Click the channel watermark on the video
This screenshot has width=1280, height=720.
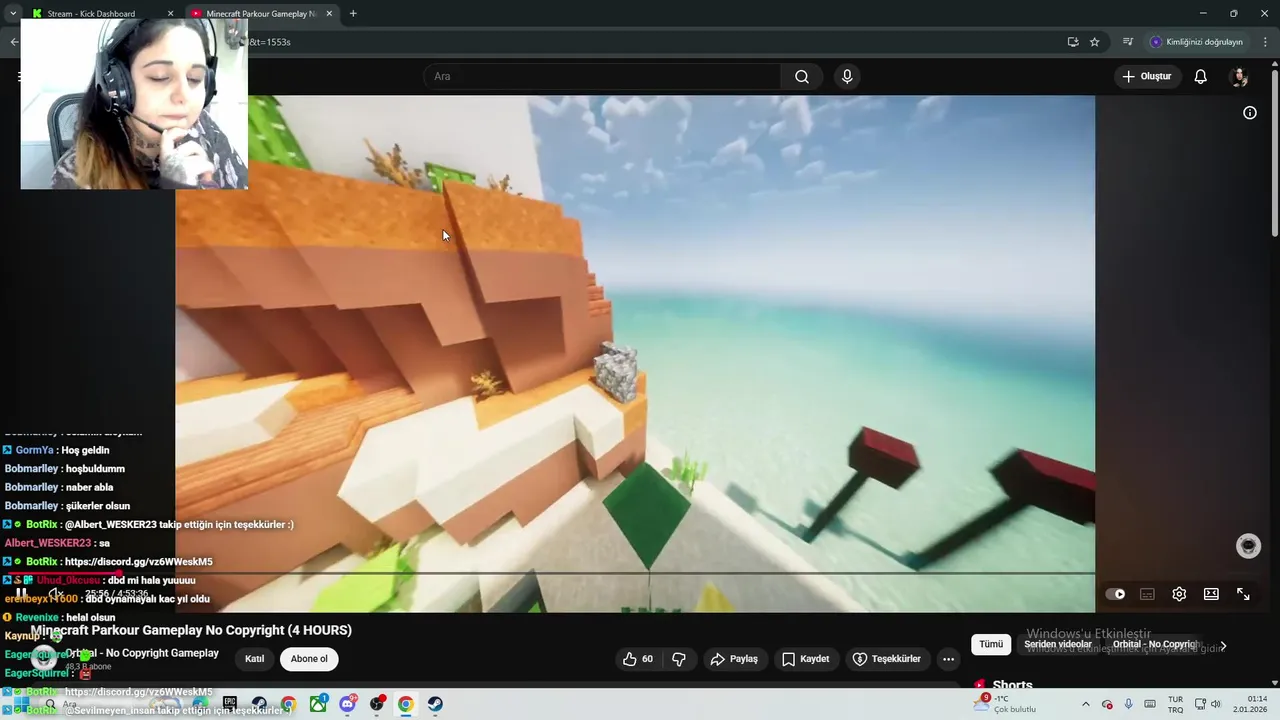pos(1248,546)
